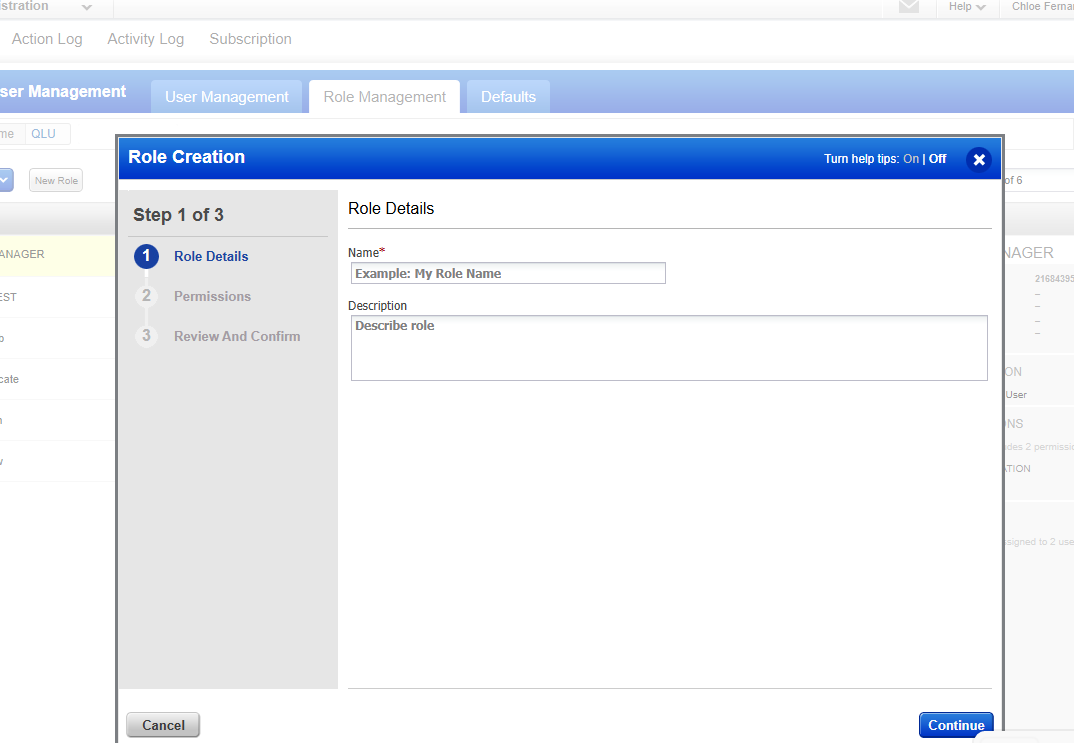The width and height of the screenshot is (1074, 743).
Task: Open the Action Log page
Action: (x=47, y=39)
